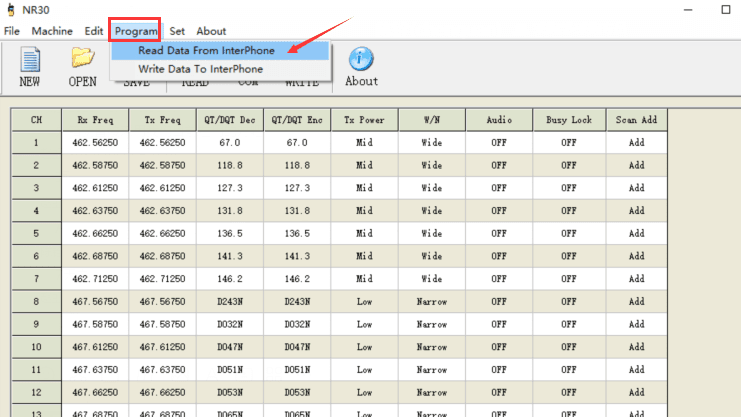Click channel 1 Rx Freq cell 462.56250

coord(96,143)
